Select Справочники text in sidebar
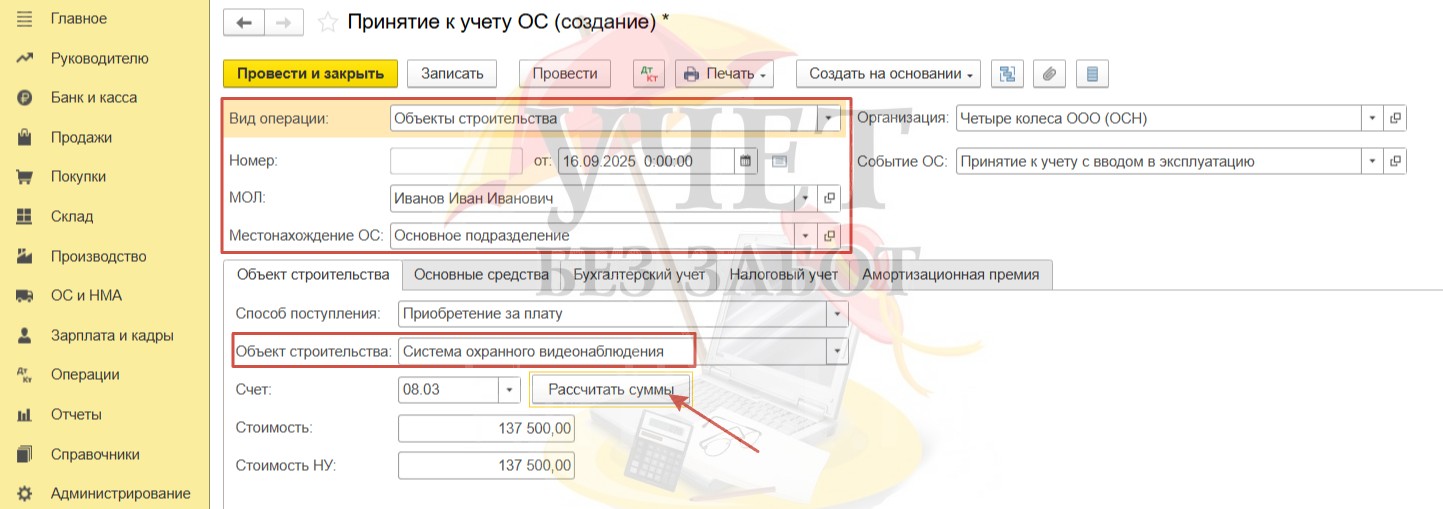Viewport: 1443px width, 509px height. coord(95,454)
